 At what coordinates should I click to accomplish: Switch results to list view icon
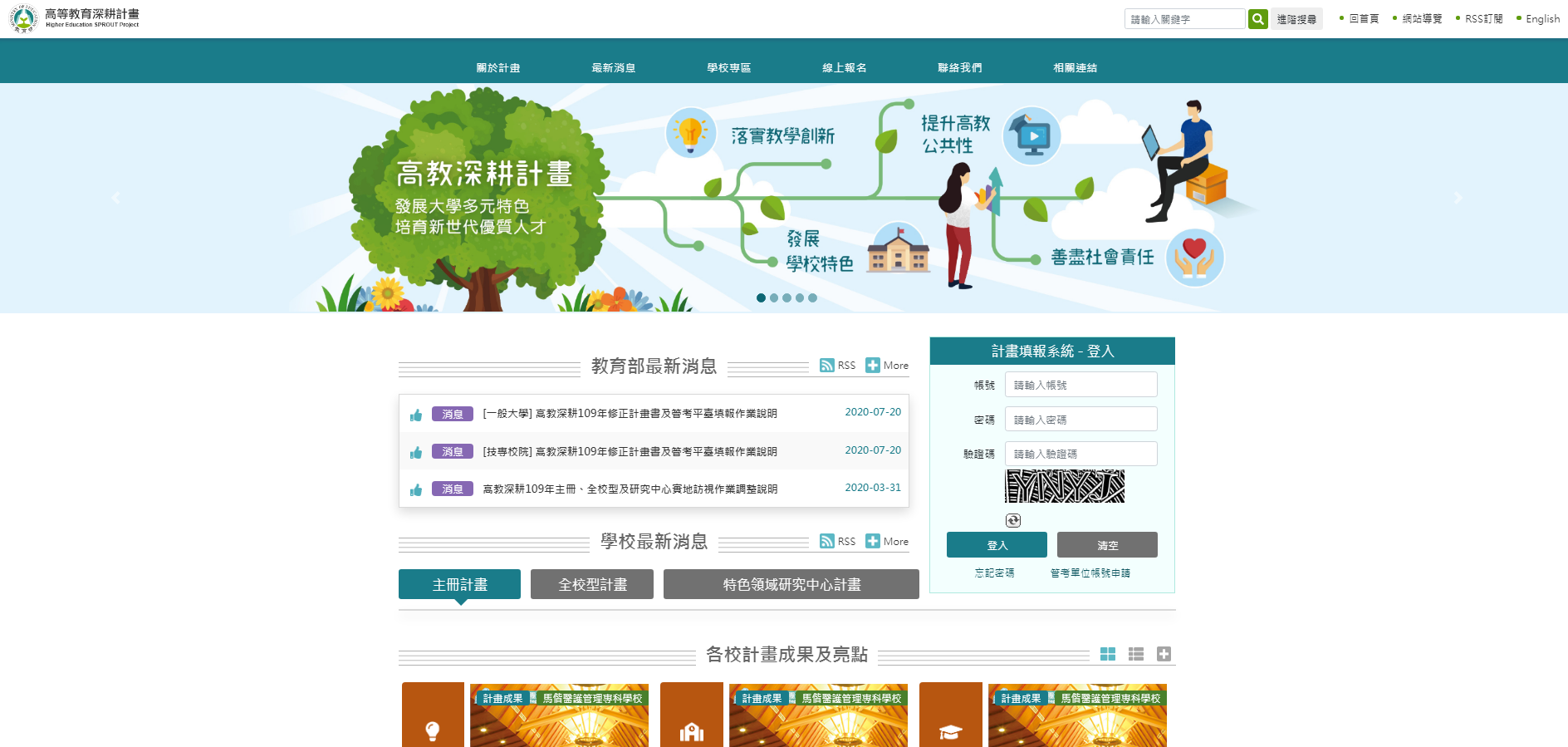pyautogui.click(x=1136, y=655)
